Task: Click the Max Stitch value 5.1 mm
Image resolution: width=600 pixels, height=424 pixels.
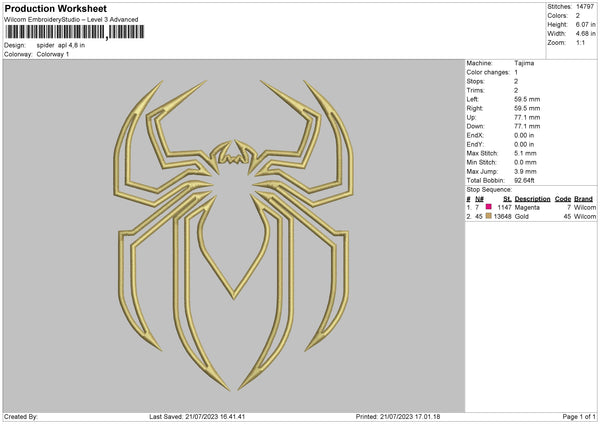Action: (525, 153)
